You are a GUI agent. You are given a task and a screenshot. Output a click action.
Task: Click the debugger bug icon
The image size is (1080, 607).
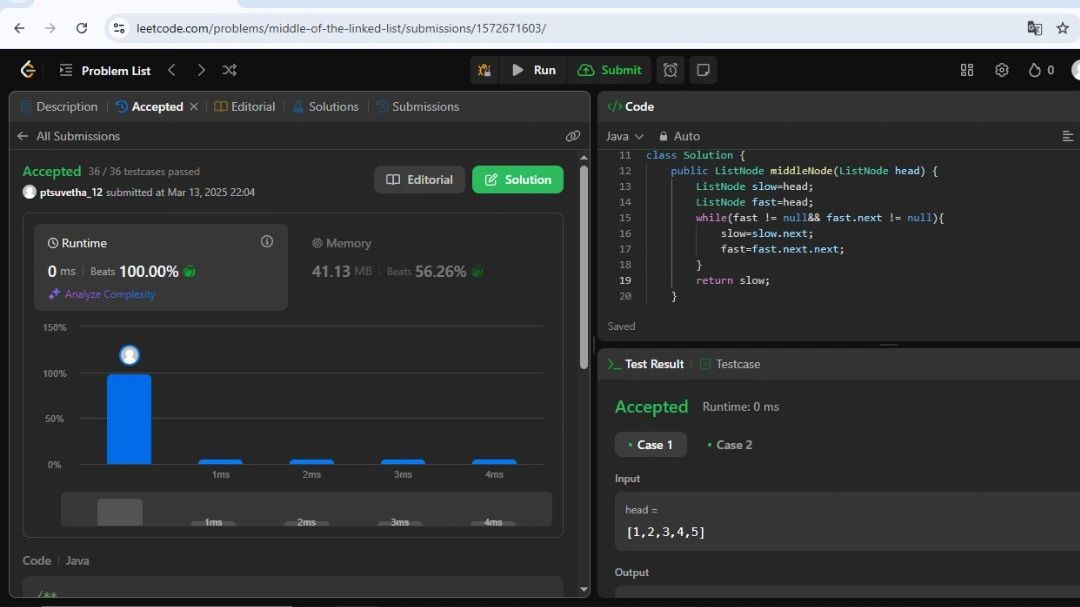coord(484,70)
